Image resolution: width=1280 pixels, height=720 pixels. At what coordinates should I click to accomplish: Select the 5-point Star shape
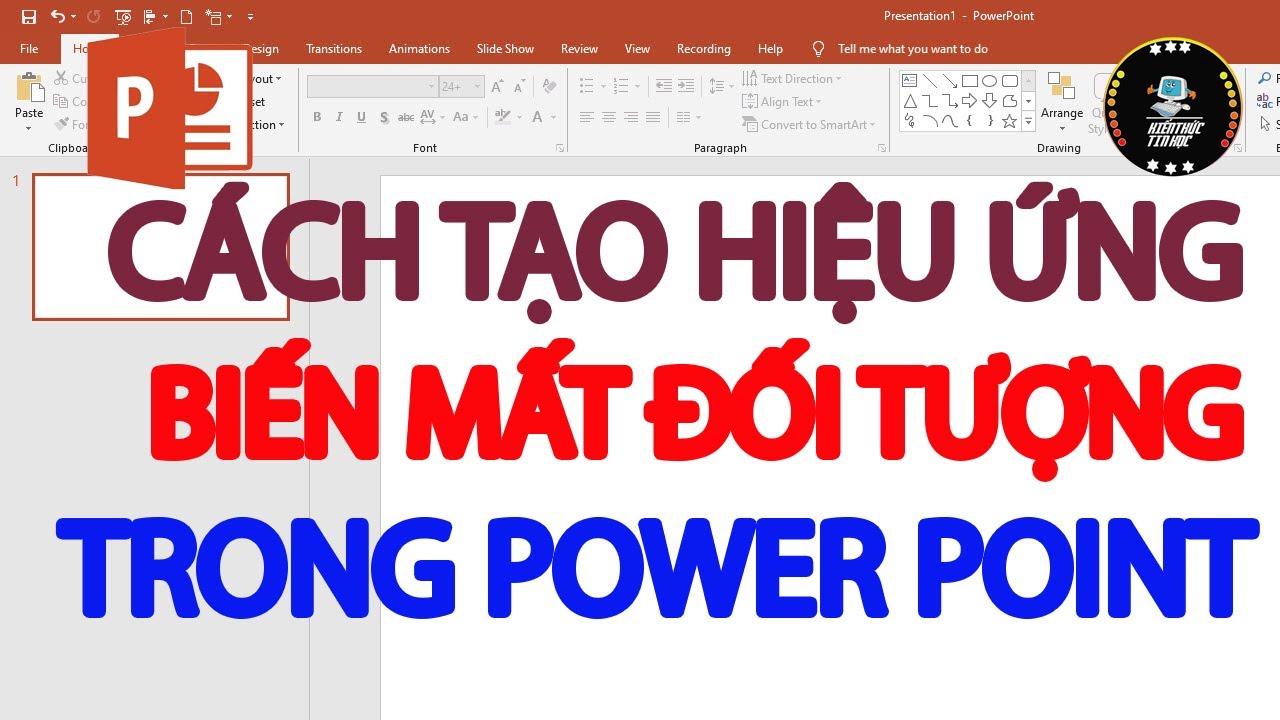coord(1010,121)
